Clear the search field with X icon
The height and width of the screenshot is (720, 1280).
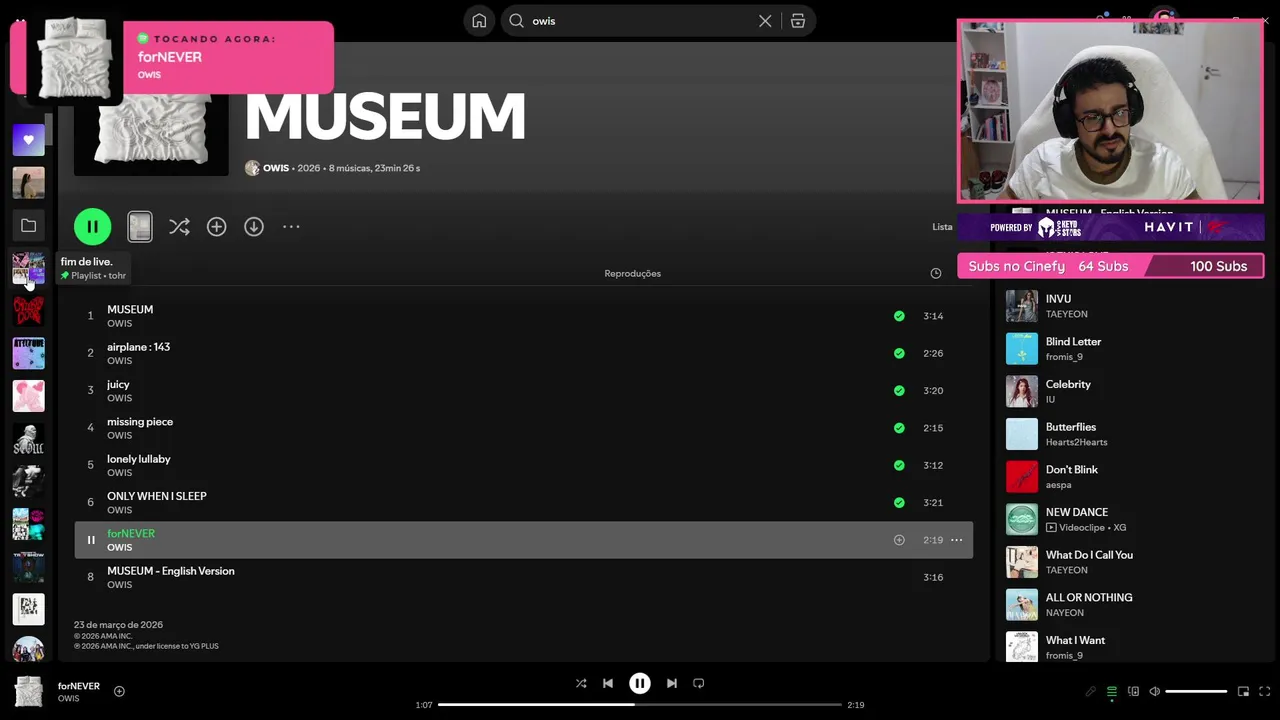coord(765,21)
